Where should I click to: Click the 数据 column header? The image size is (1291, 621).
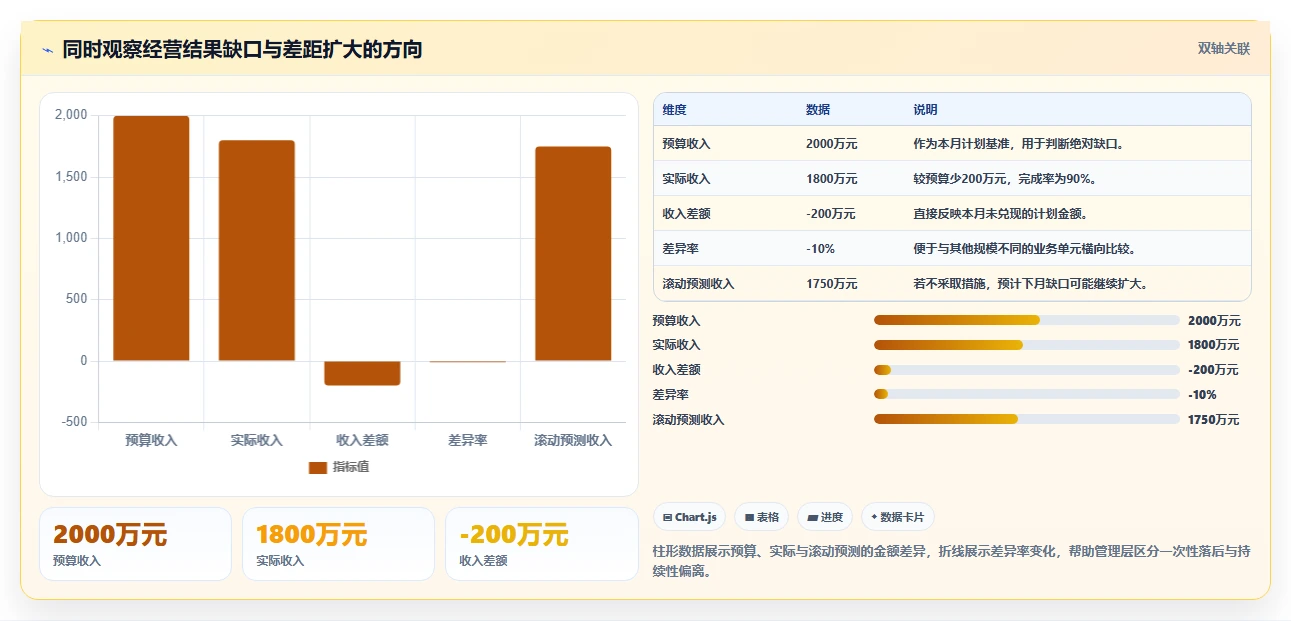(x=818, y=110)
